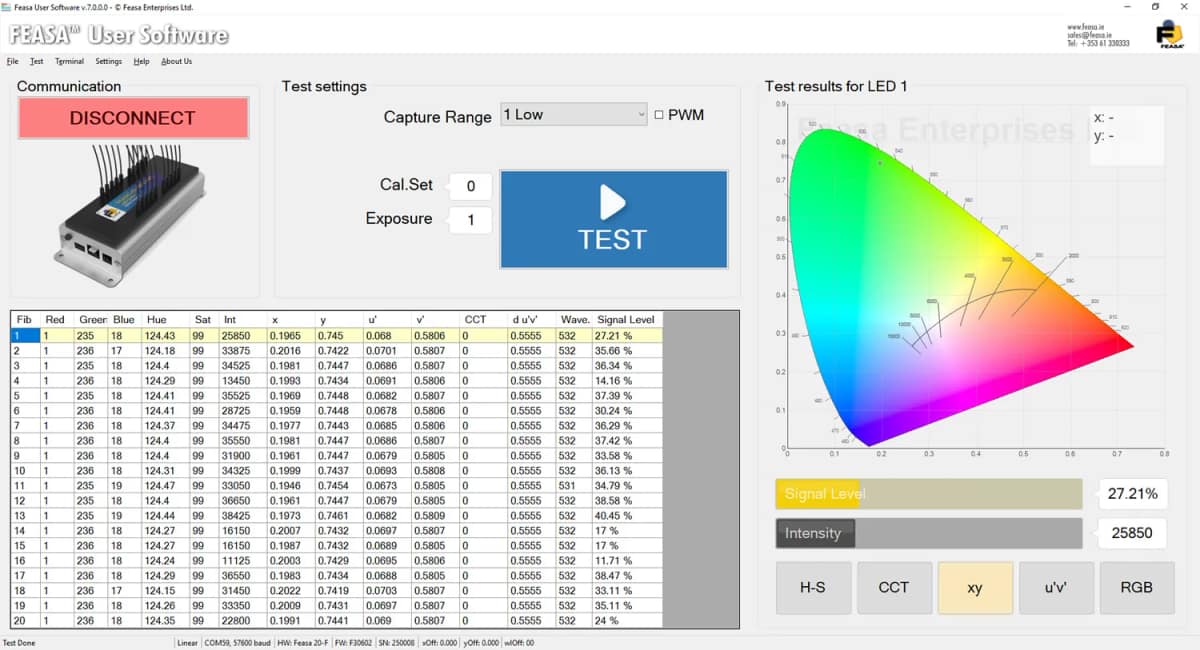Open the Help menu
Image resolution: width=1200 pixels, height=650 pixels.
coord(141,61)
